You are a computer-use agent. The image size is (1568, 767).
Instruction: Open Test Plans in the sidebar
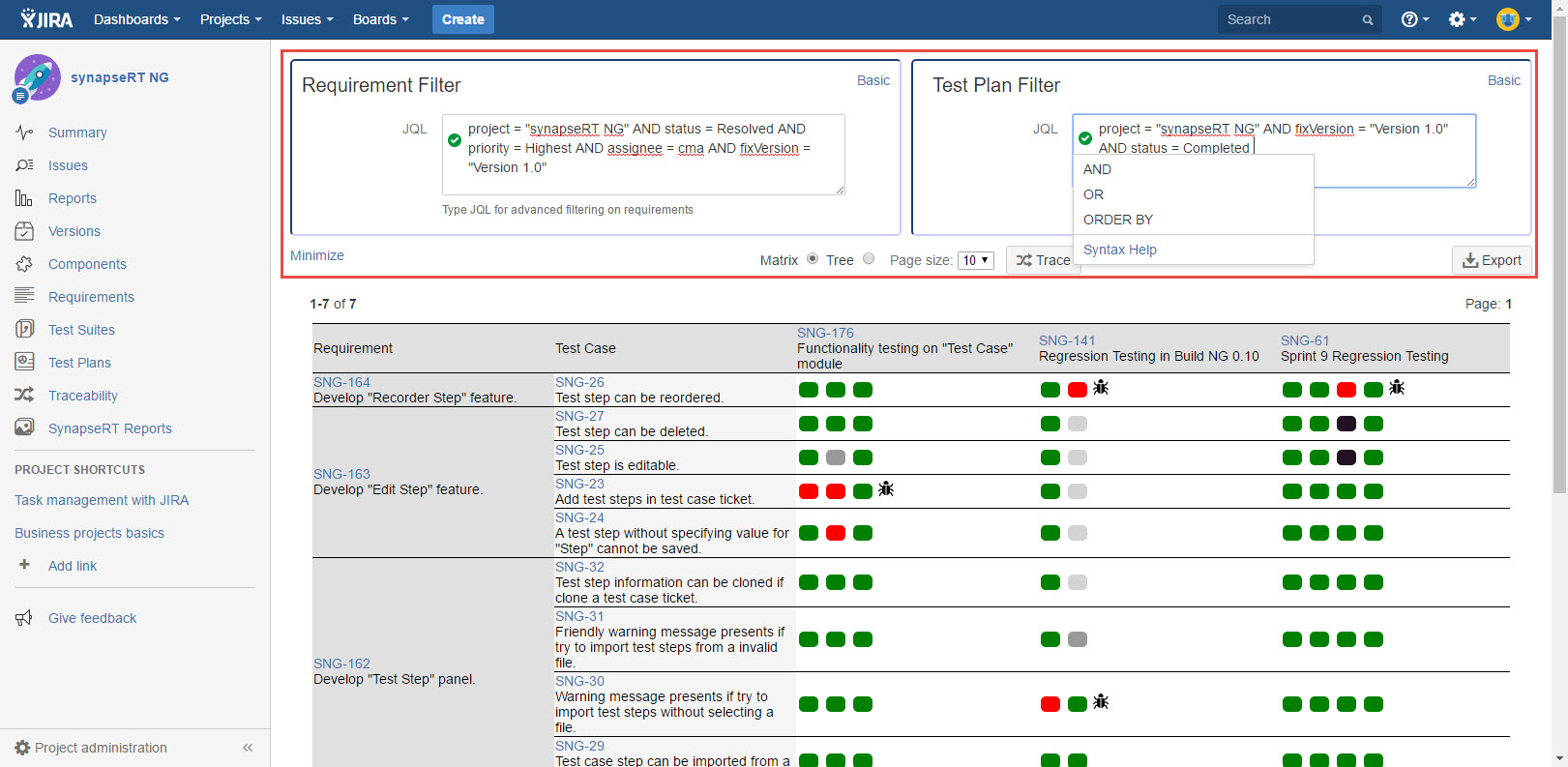pyautogui.click(x=79, y=363)
